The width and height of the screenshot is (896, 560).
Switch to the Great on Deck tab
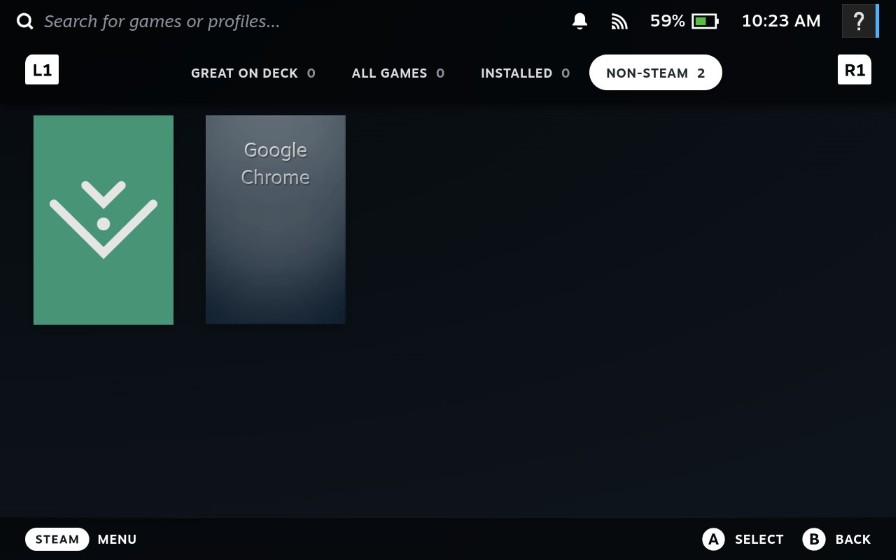[x=253, y=73]
